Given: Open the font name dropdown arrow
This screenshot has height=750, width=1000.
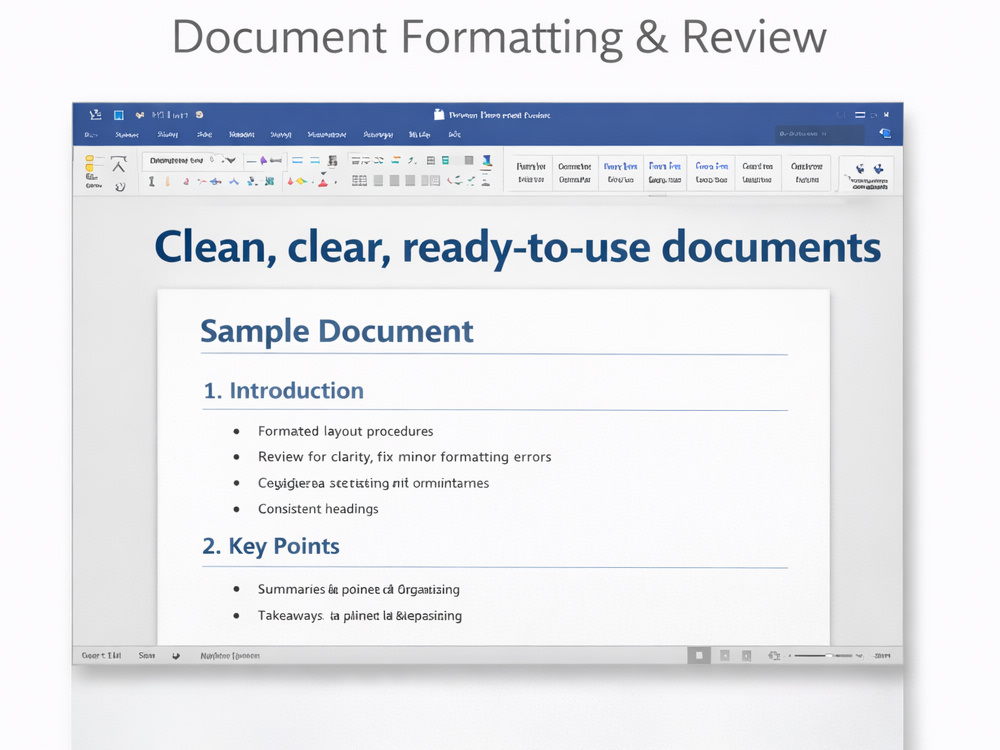Looking at the screenshot, I should [x=231, y=161].
